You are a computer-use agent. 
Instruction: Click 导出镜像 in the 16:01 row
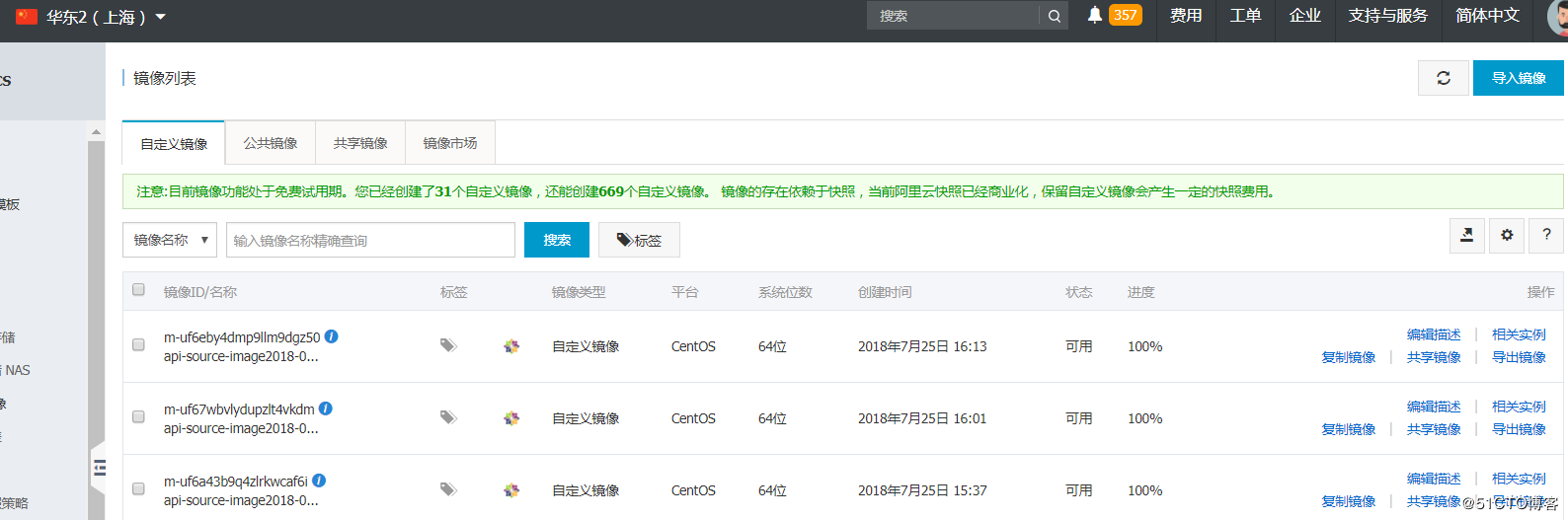coord(1519,429)
